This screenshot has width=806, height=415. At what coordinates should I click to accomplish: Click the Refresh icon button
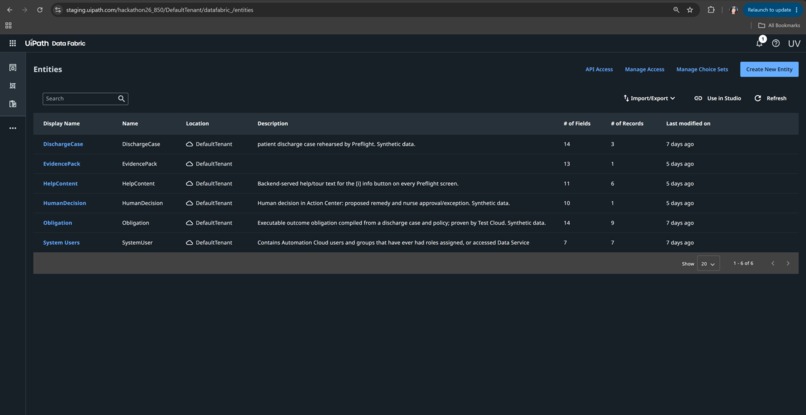point(757,98)
